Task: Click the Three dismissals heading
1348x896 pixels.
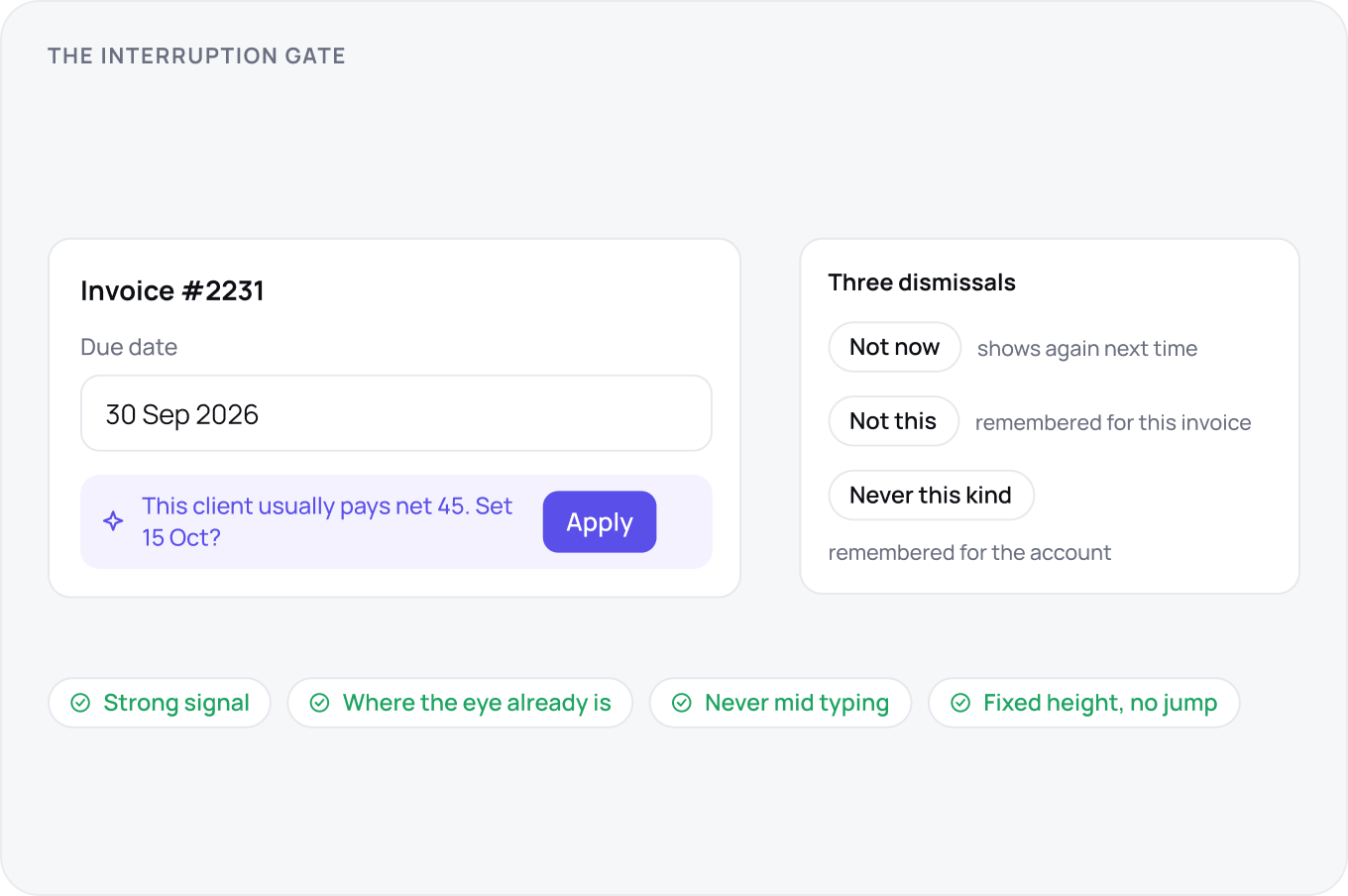Action: pyautogui.click(x=922, y=282)
